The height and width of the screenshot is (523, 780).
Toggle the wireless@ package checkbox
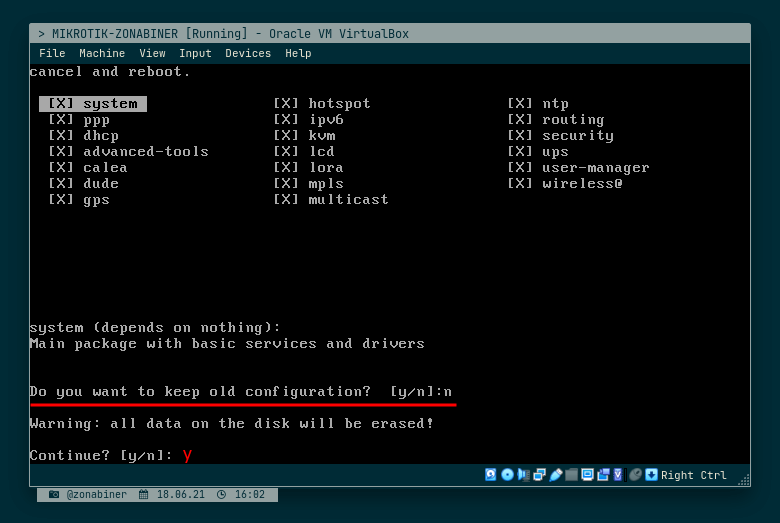coord(520,183)
